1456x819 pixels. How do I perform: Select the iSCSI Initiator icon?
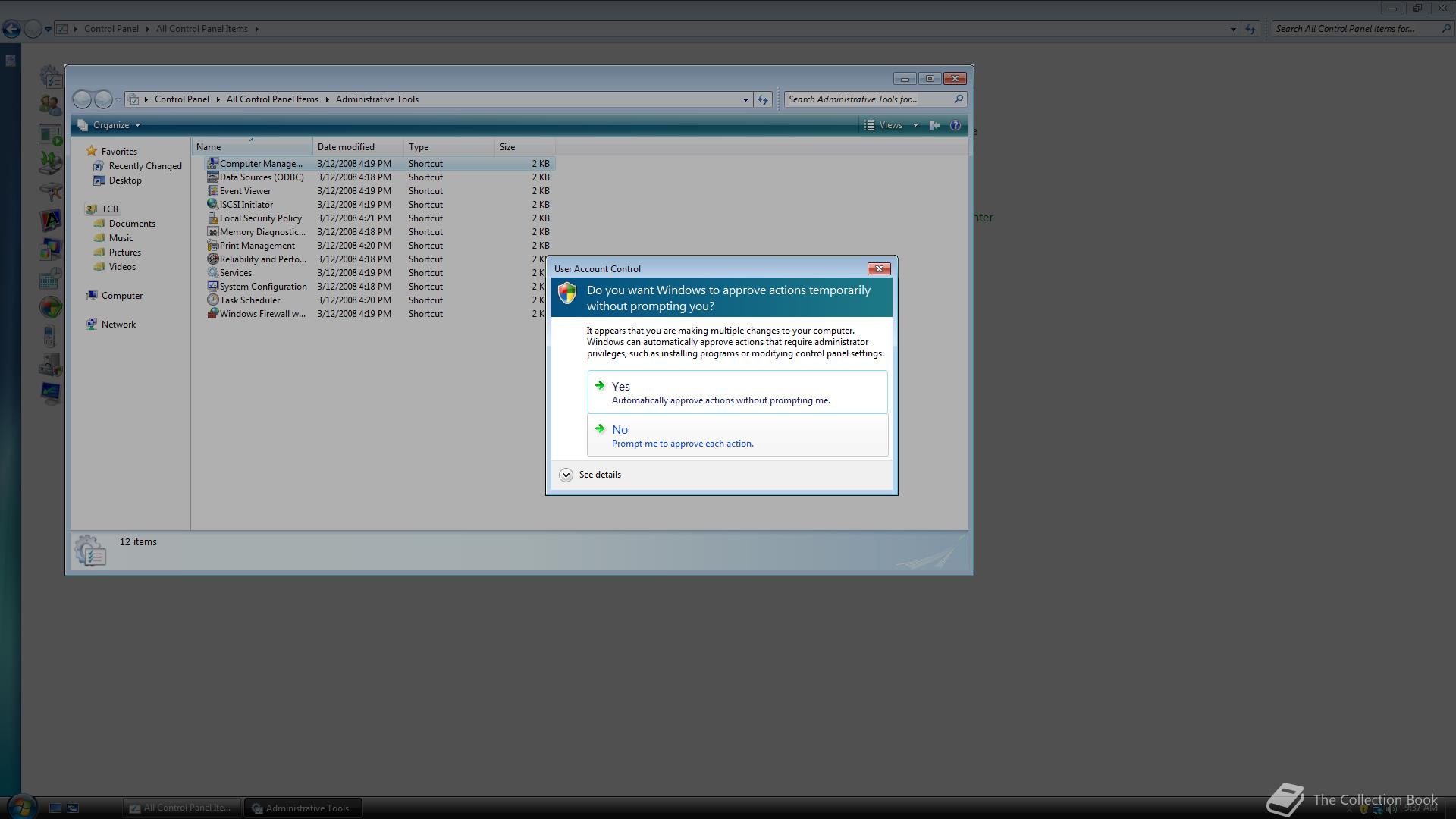click(x=213, y=204)
